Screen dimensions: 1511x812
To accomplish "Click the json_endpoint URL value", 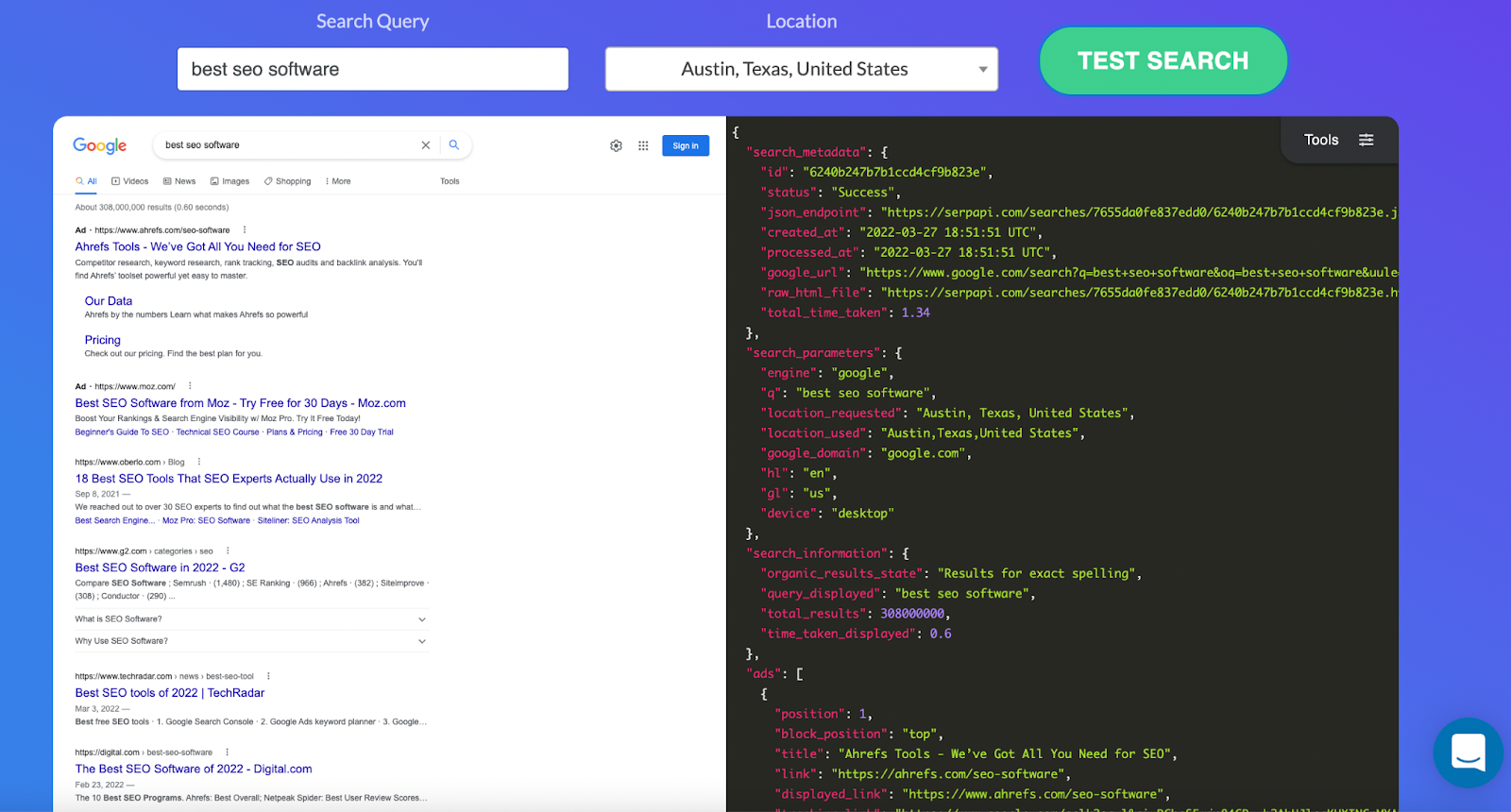I will coord(1140,212).
